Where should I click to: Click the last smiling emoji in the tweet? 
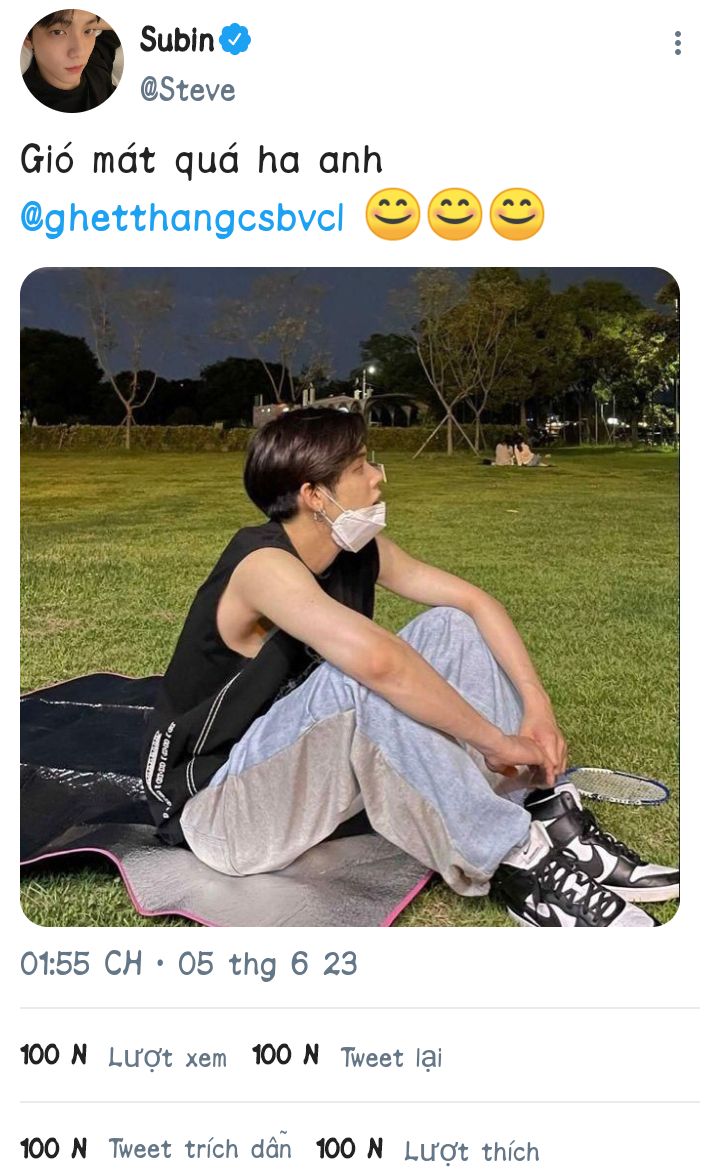pos(517,214)
